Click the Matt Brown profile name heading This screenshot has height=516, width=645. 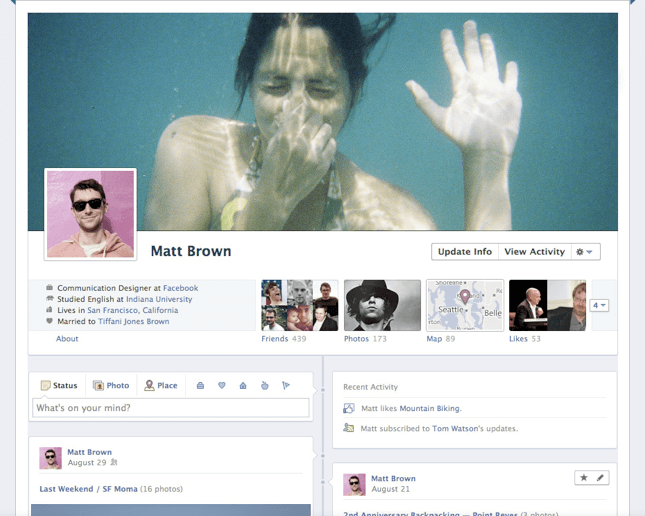pyautogui.click(x=191, y=251)
